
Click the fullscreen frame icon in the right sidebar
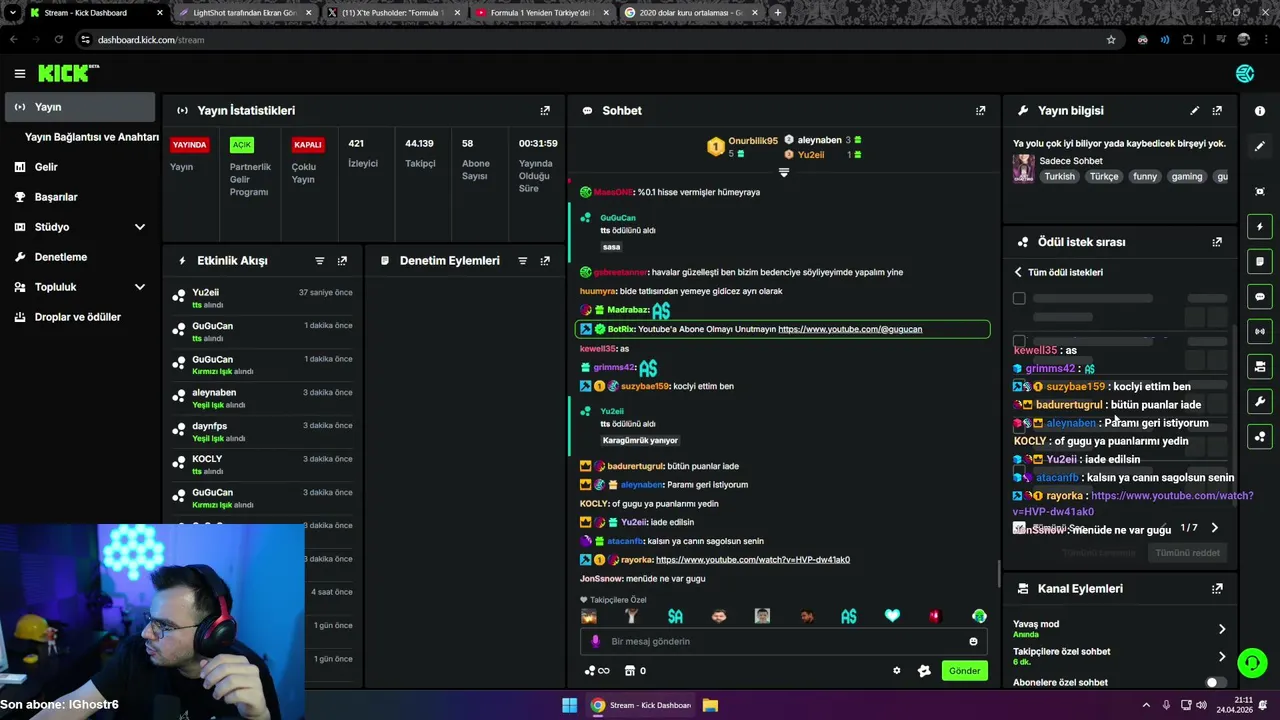pyautogui.click(x=1260, y=191)
